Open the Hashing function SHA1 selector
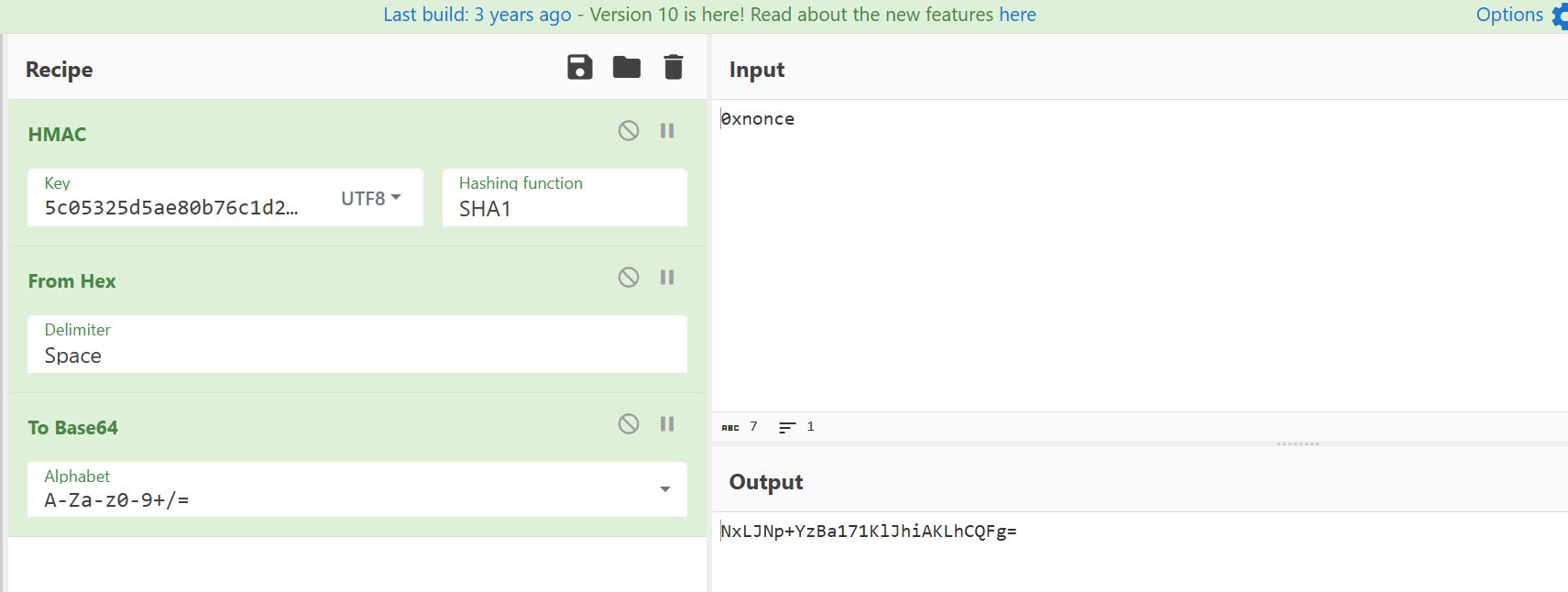This screenshot has height=592, width=1568. (x=564, y=208)
